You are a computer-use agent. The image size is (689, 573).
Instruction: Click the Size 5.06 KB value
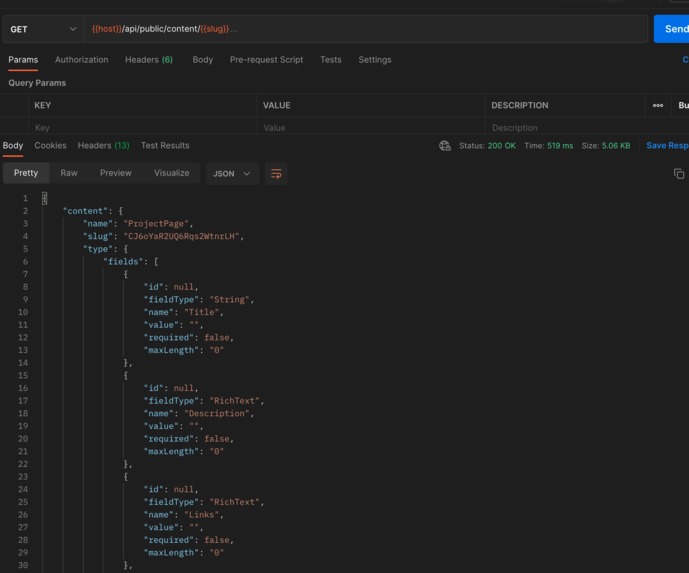[x=616, y=146]
